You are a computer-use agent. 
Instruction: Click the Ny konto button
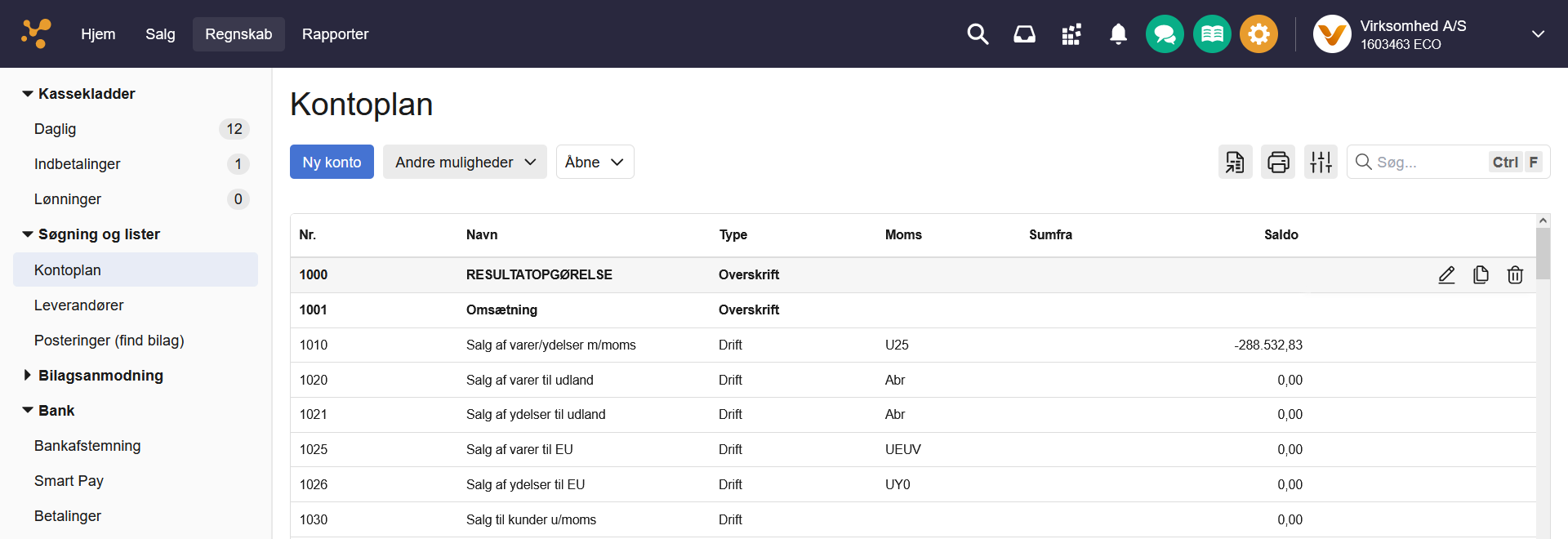(x=332, y=162)
